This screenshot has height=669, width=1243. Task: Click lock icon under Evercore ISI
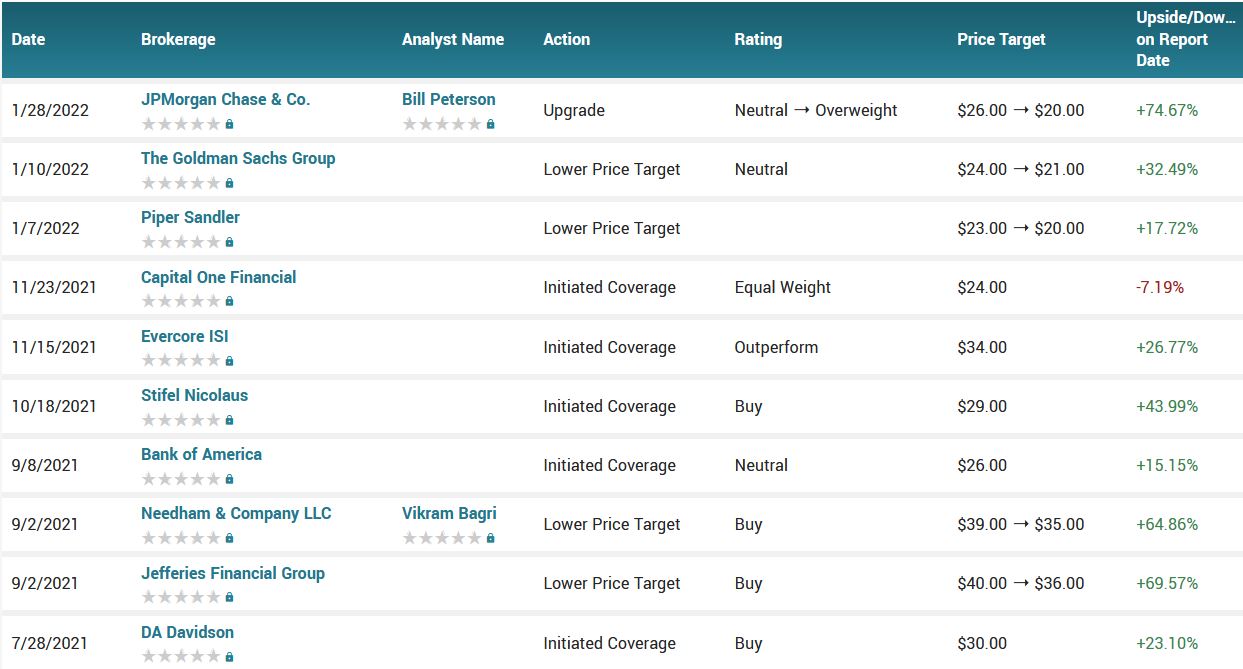[229, 361]
